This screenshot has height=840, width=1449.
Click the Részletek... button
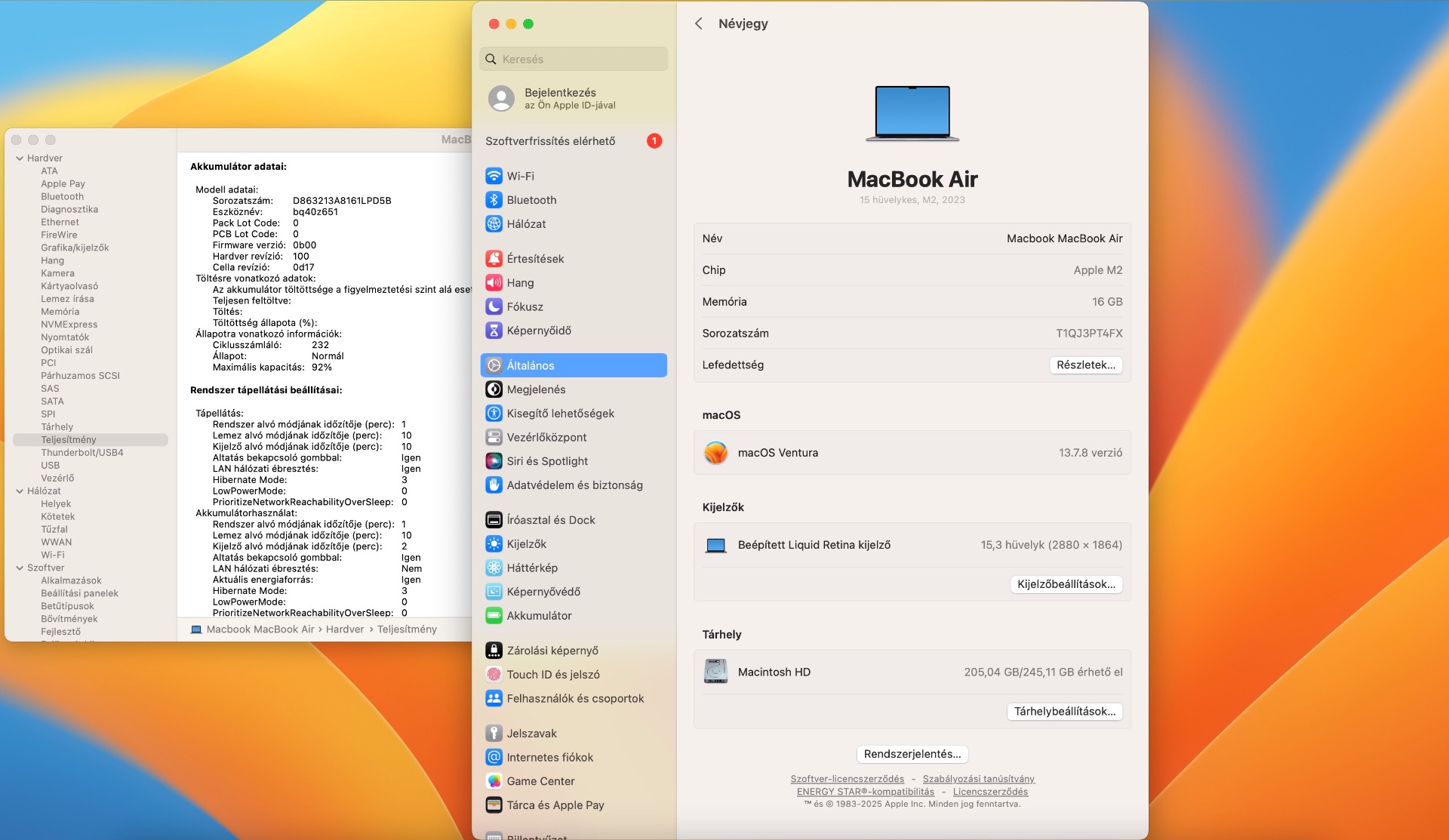pos(1085,365)
